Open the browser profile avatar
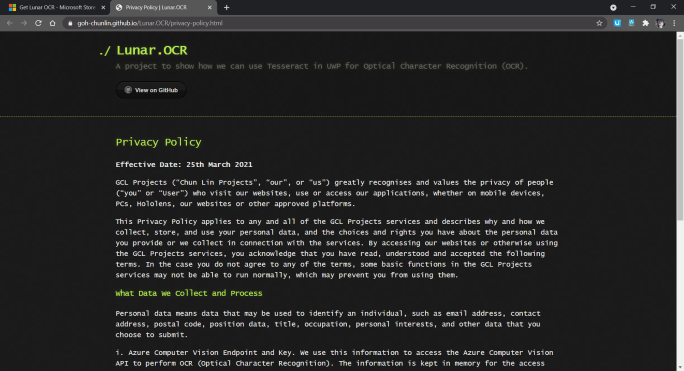Image resolution: width=684 pixels, height=371 pixels. [x=660, y=23]
